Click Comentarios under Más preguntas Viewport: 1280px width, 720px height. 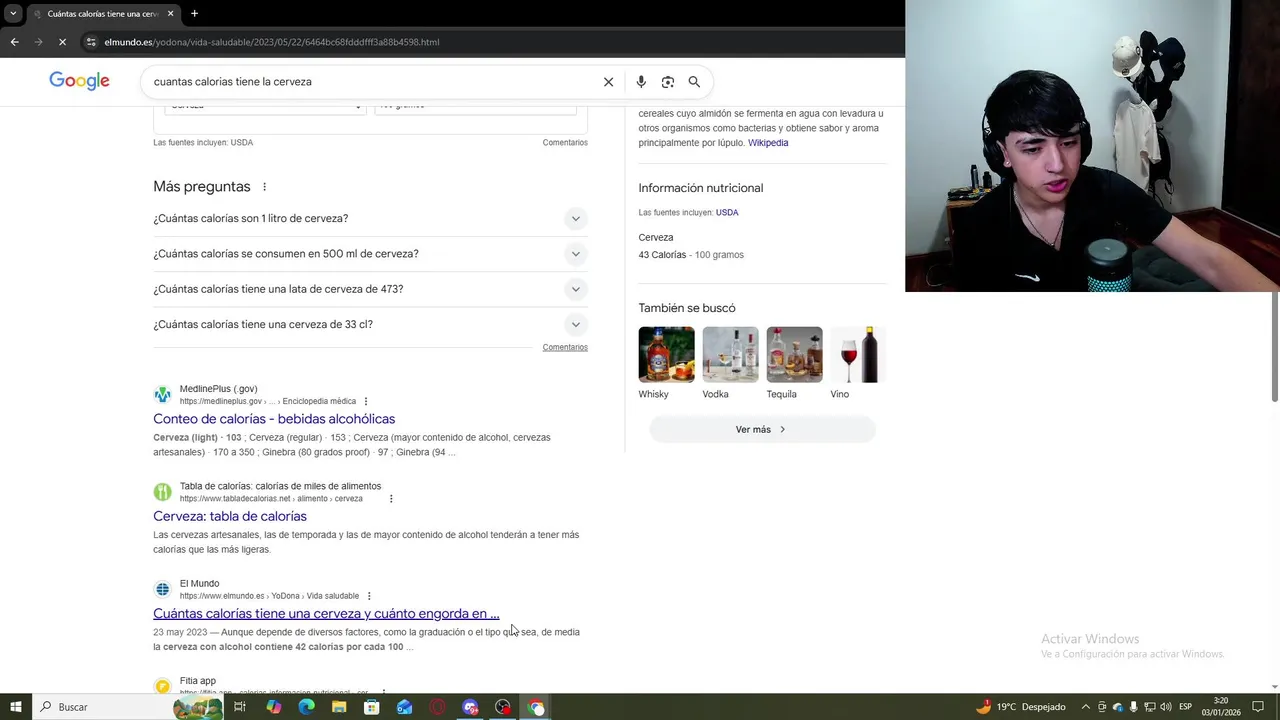click(565, 347)
